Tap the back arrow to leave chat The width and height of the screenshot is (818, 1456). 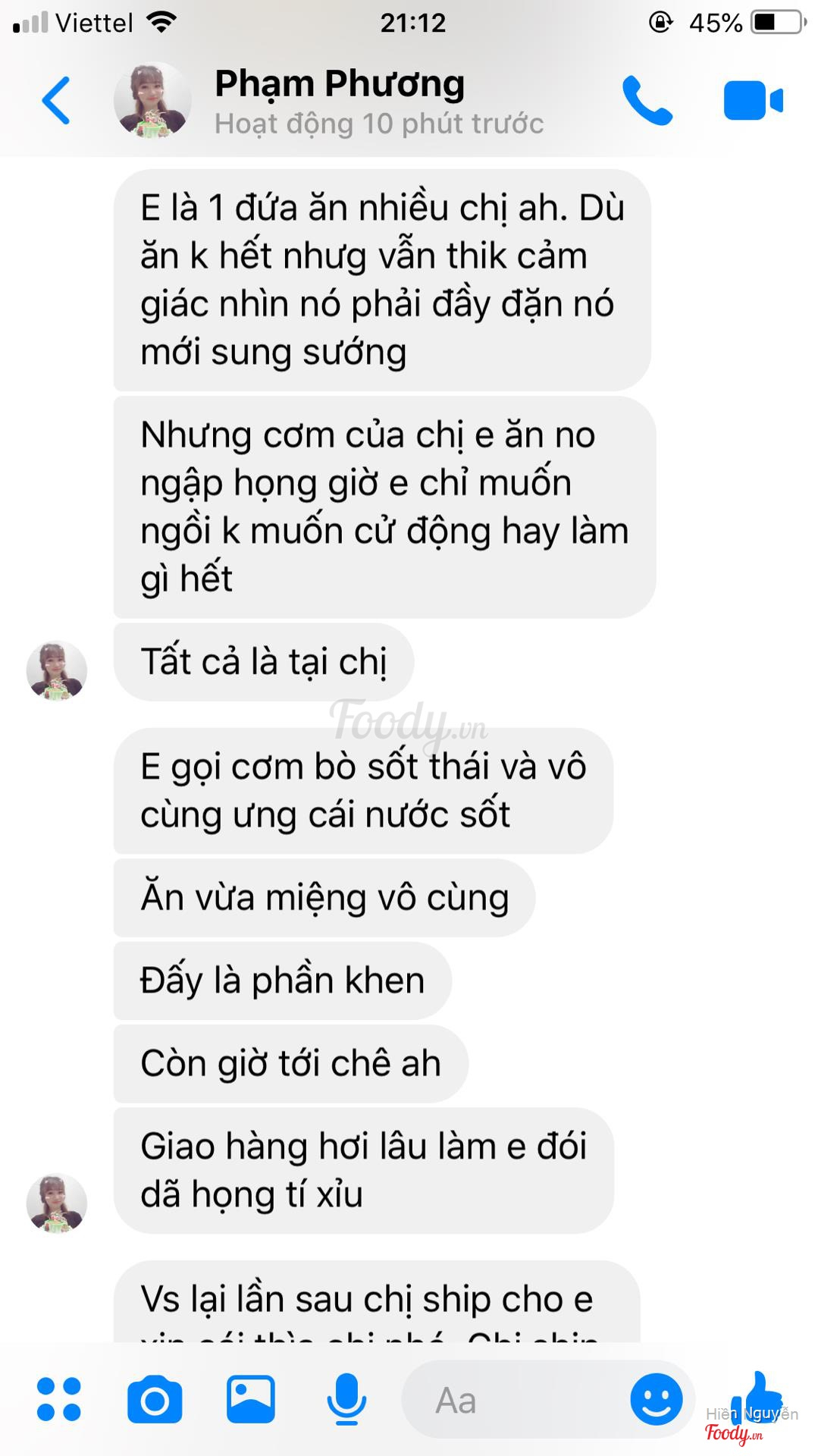pyautogui.click(x=56, y=100)
